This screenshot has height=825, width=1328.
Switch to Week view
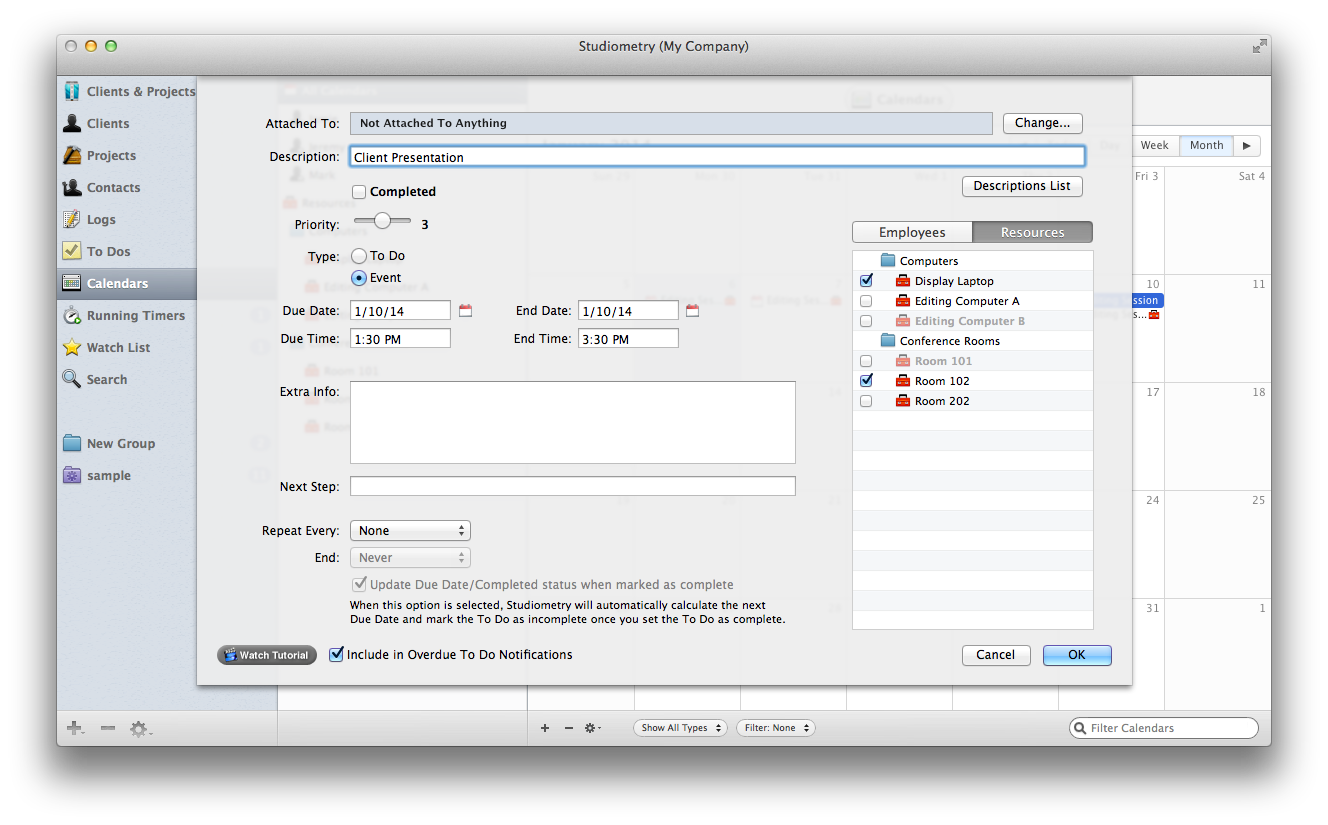point(1155,144)
